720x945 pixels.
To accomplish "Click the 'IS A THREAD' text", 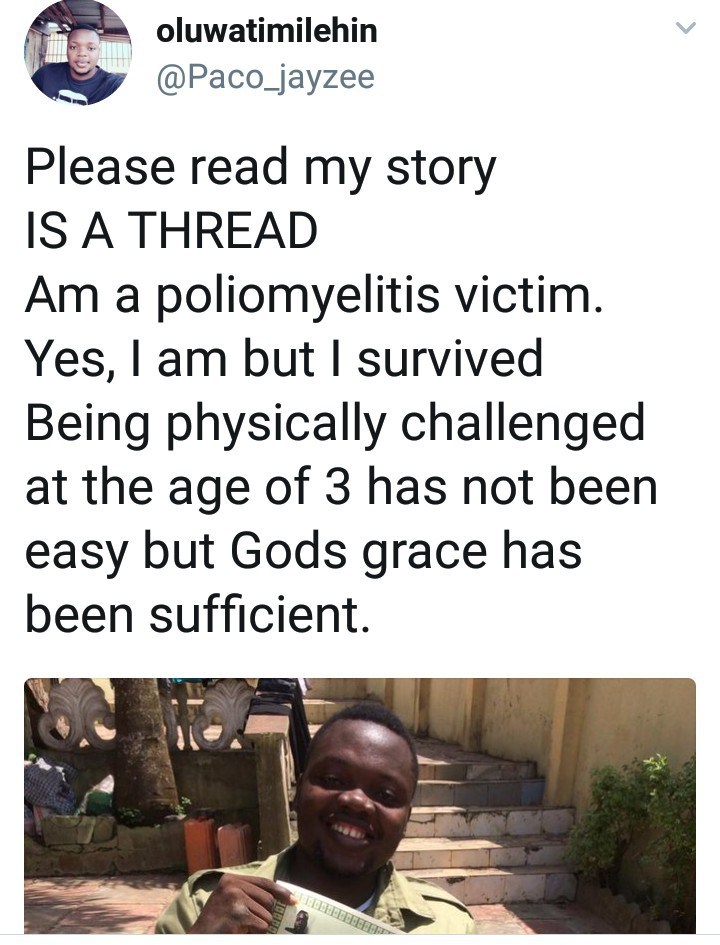I will pyautogui.click(x=171, y=233).
